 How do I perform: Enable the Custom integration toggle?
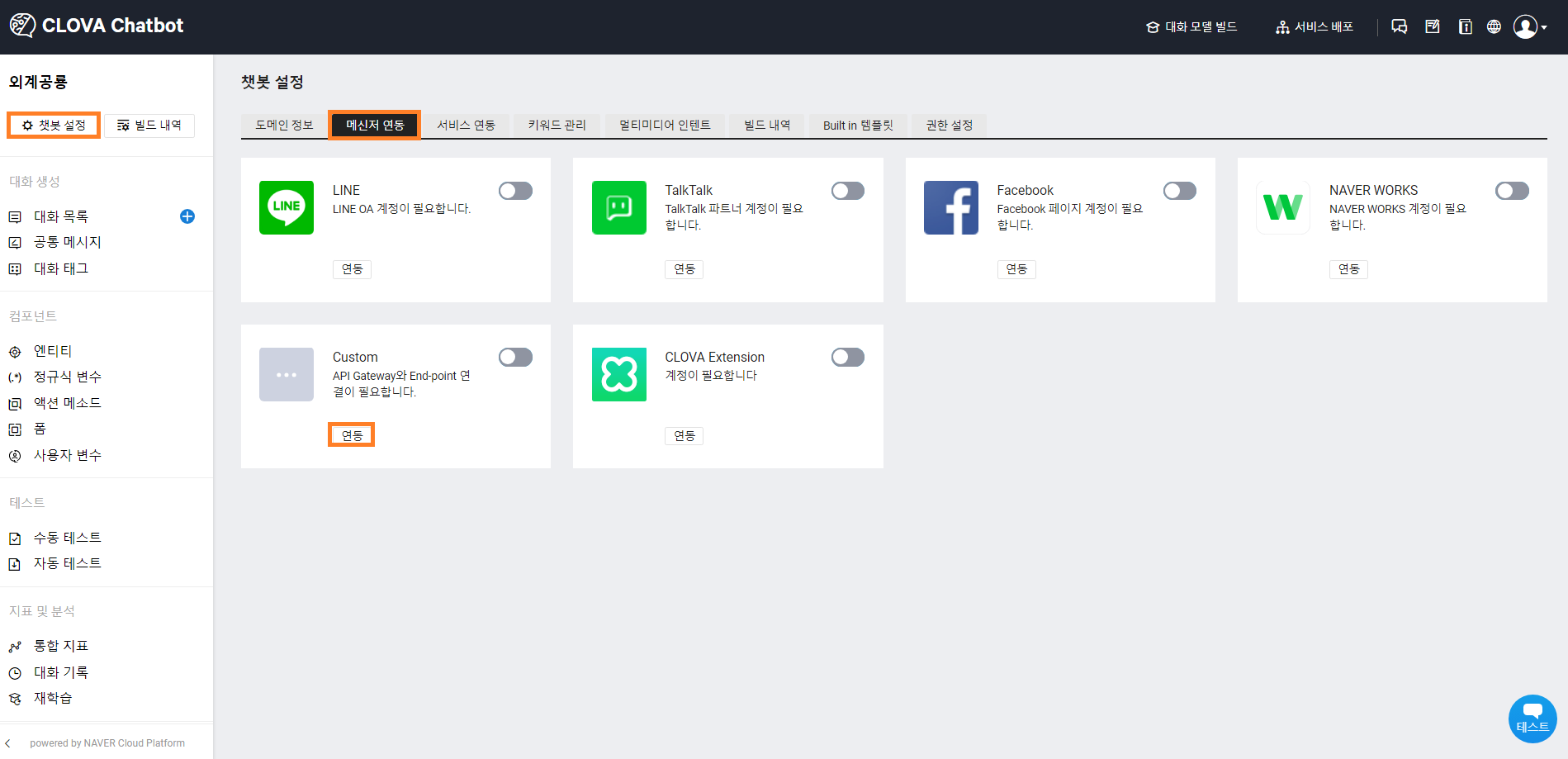[515, 357]
